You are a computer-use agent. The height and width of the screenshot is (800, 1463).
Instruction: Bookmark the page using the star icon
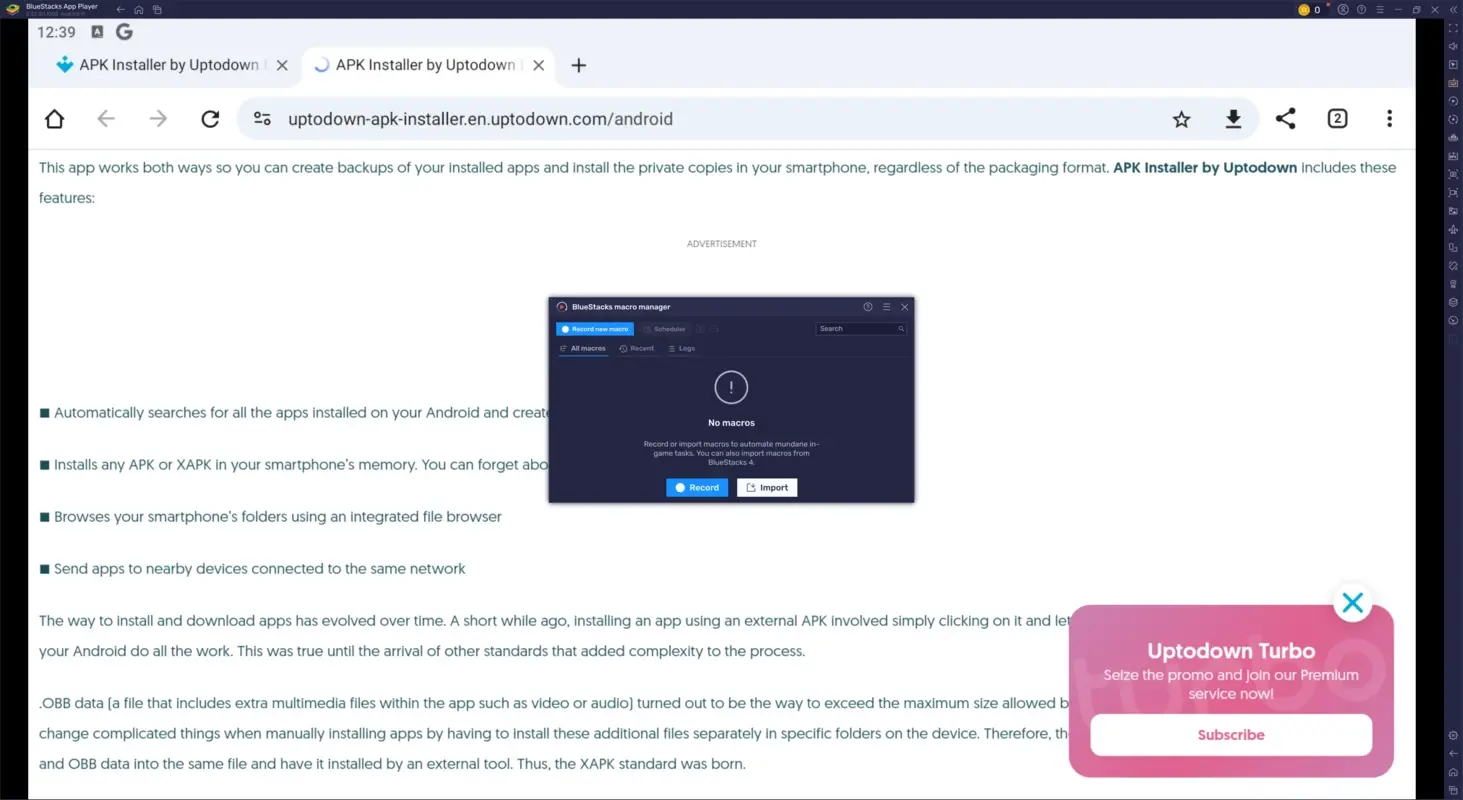[1181, 118]
